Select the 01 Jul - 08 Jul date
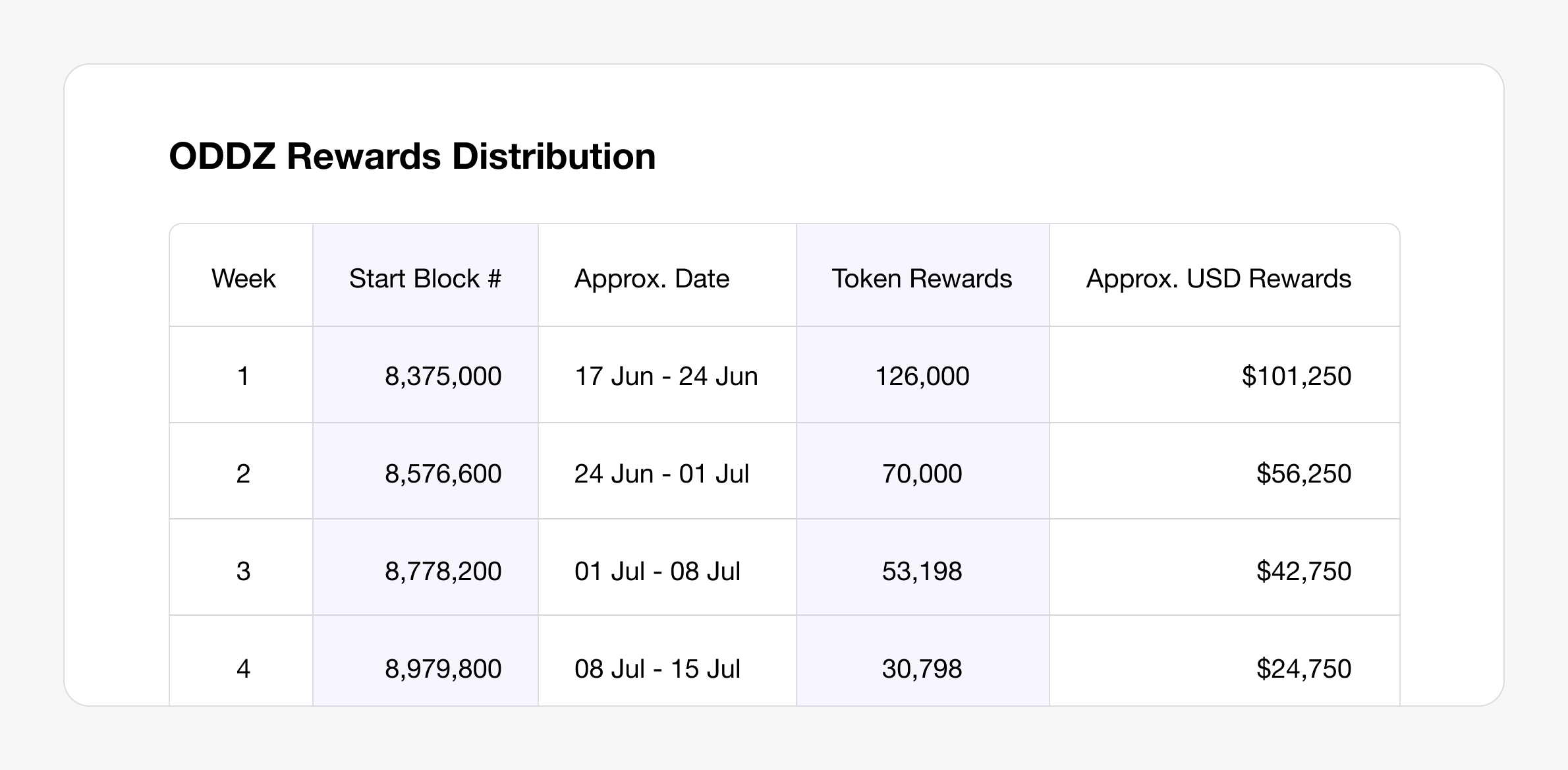The image size is (1568, 770). pos(657,572)
